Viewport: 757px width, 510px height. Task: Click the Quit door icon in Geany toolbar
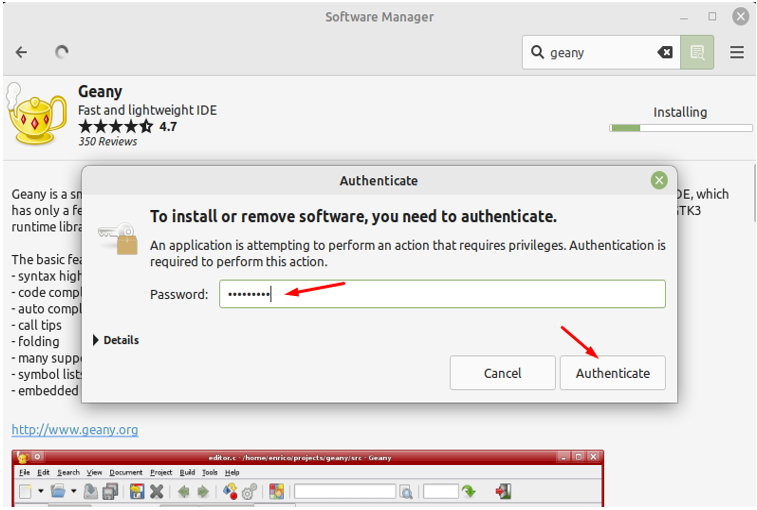tap(503, 492)
